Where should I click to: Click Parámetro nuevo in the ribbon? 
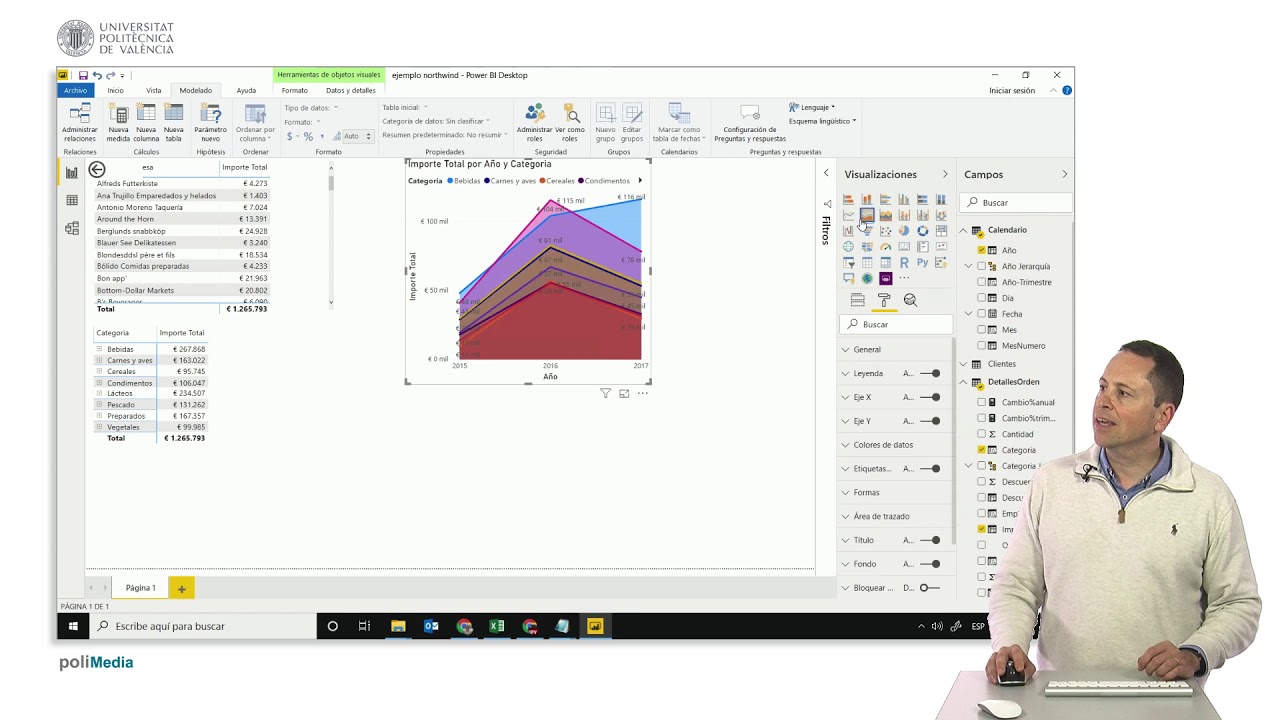[x=210, y=123]
